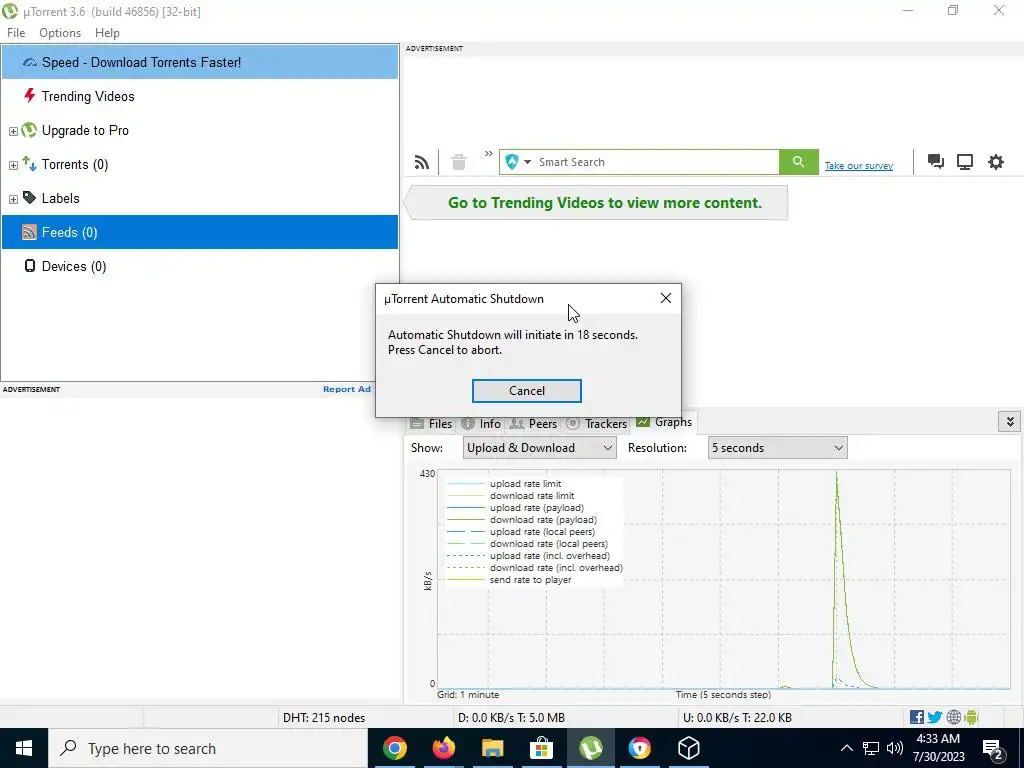Screen dimensions: 1024x768
Task: Click the green search magnifier button
Action: (798, 162)
